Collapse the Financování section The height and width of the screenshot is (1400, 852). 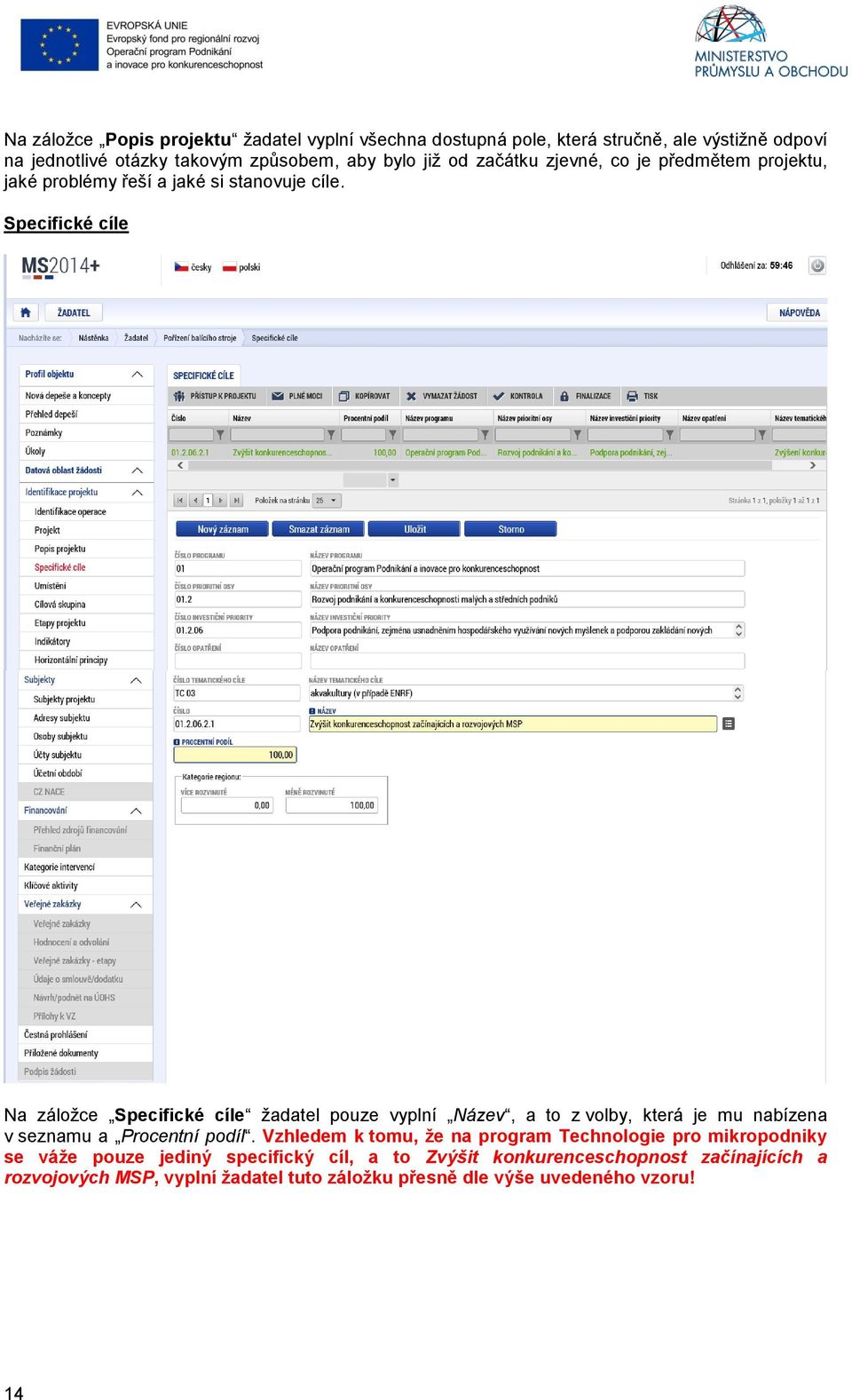(x=137, y=811)
